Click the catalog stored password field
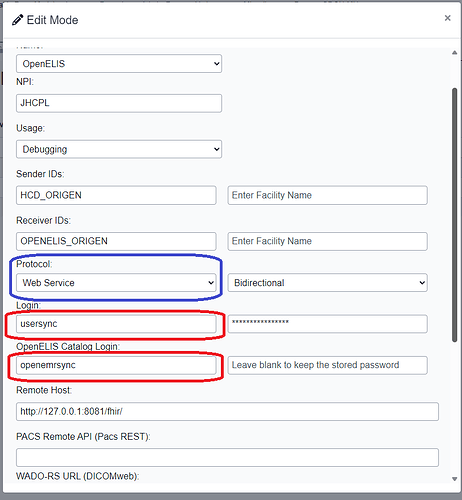Viewport: 462px width, 500px height. pyautogui.click(x=327, y=365)
